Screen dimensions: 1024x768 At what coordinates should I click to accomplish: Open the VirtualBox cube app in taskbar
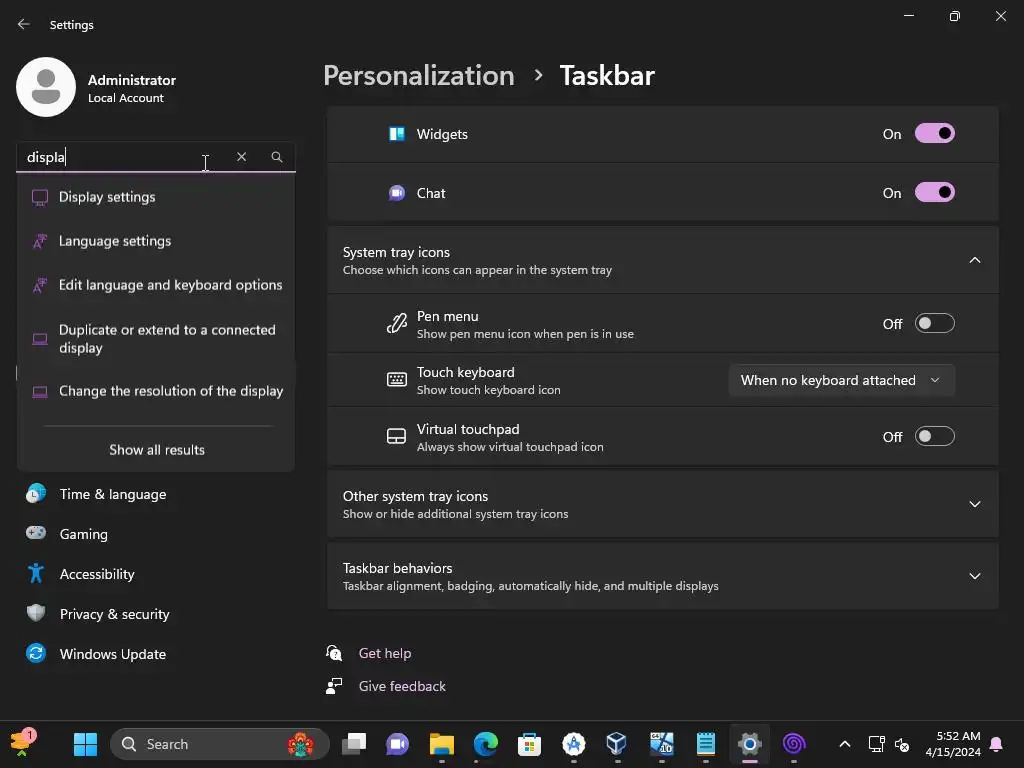(x=616, y=744)
